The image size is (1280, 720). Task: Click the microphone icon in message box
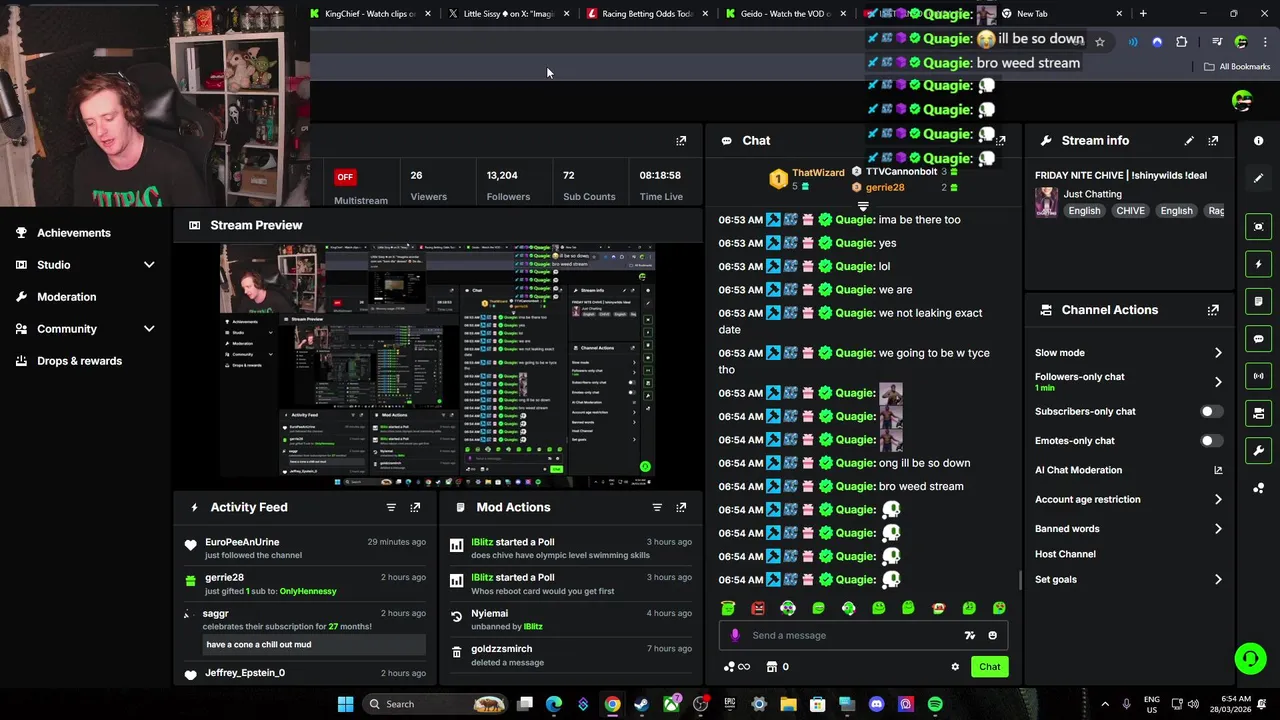[735, 635]
